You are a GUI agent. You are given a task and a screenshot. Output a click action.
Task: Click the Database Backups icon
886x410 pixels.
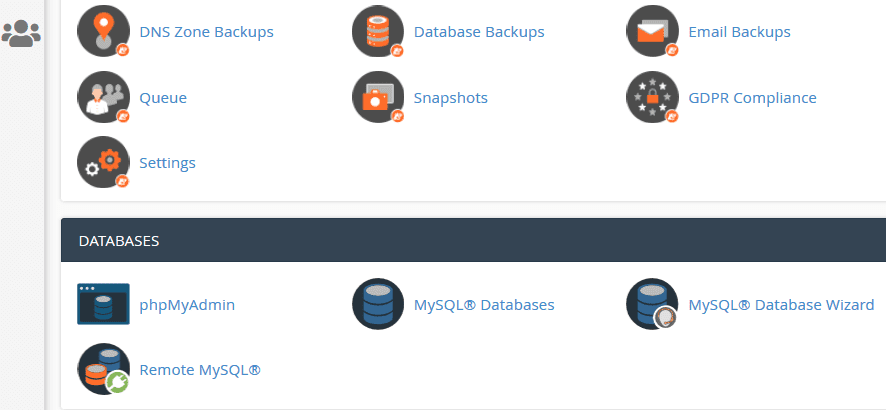point(377,31)
